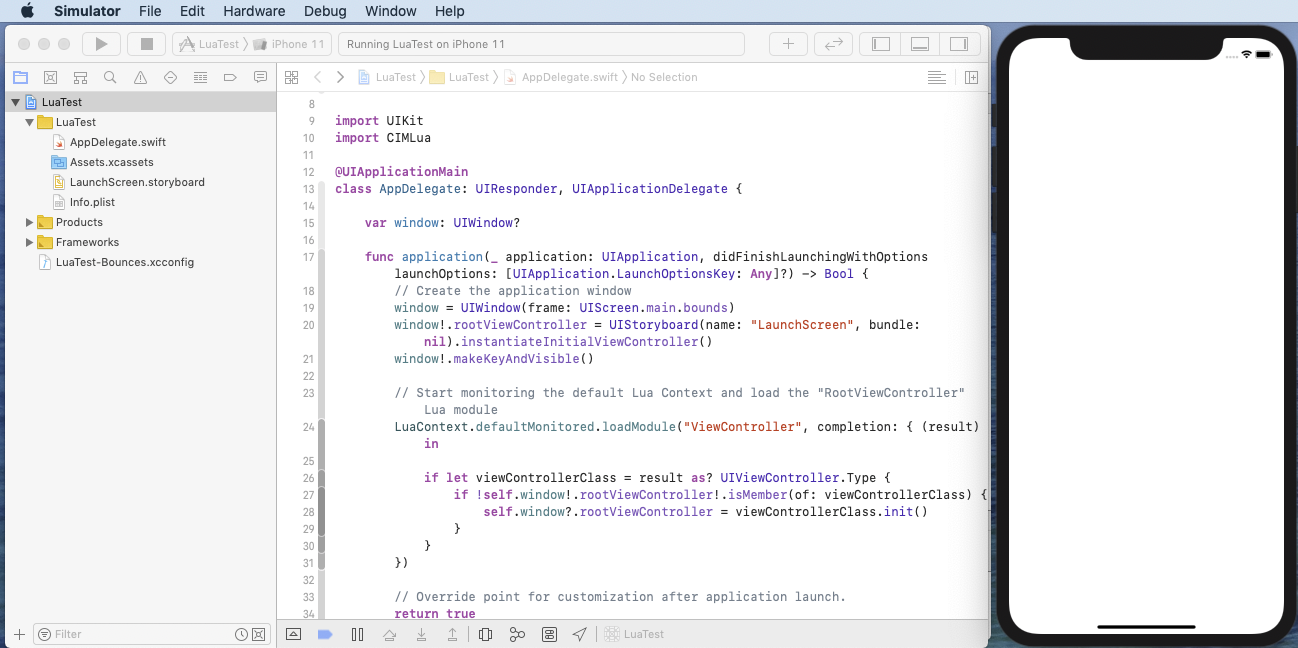Deactivate breakpoints blue tag
Image resolution: width=1298 pixels, height=648 pixels.
coord(324,634)
